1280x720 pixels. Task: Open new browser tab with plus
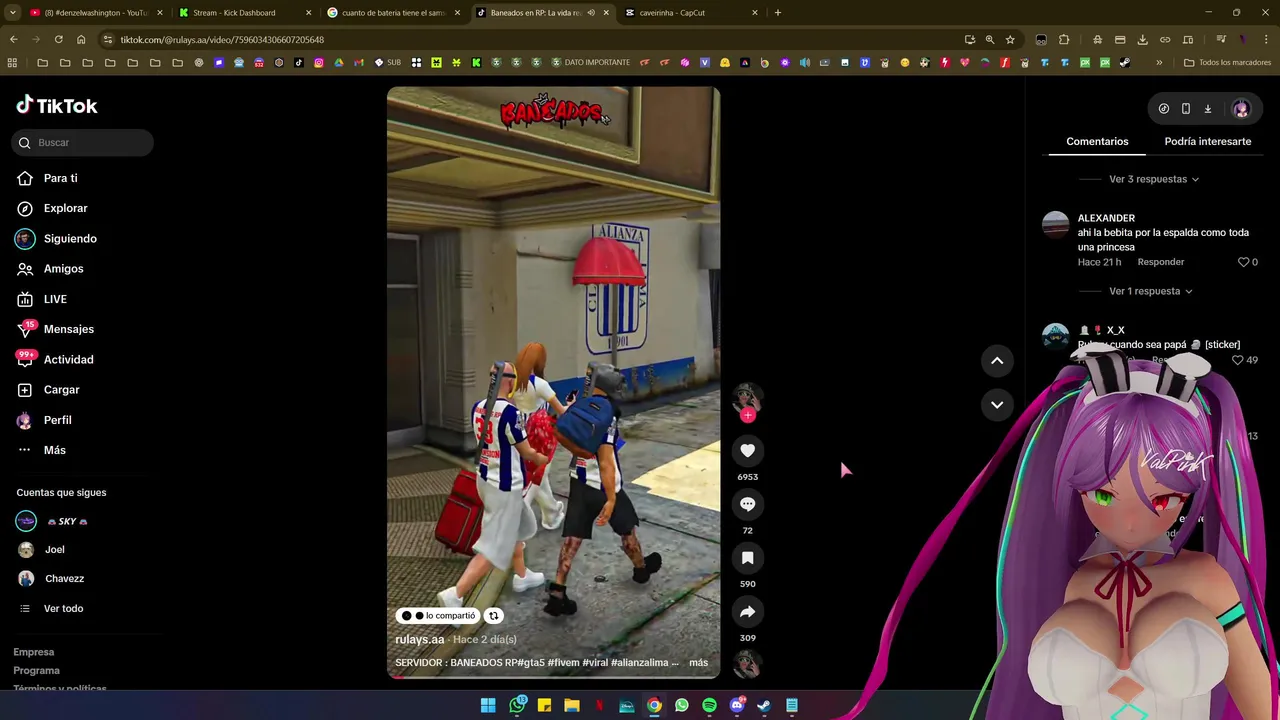coord(778,13)
